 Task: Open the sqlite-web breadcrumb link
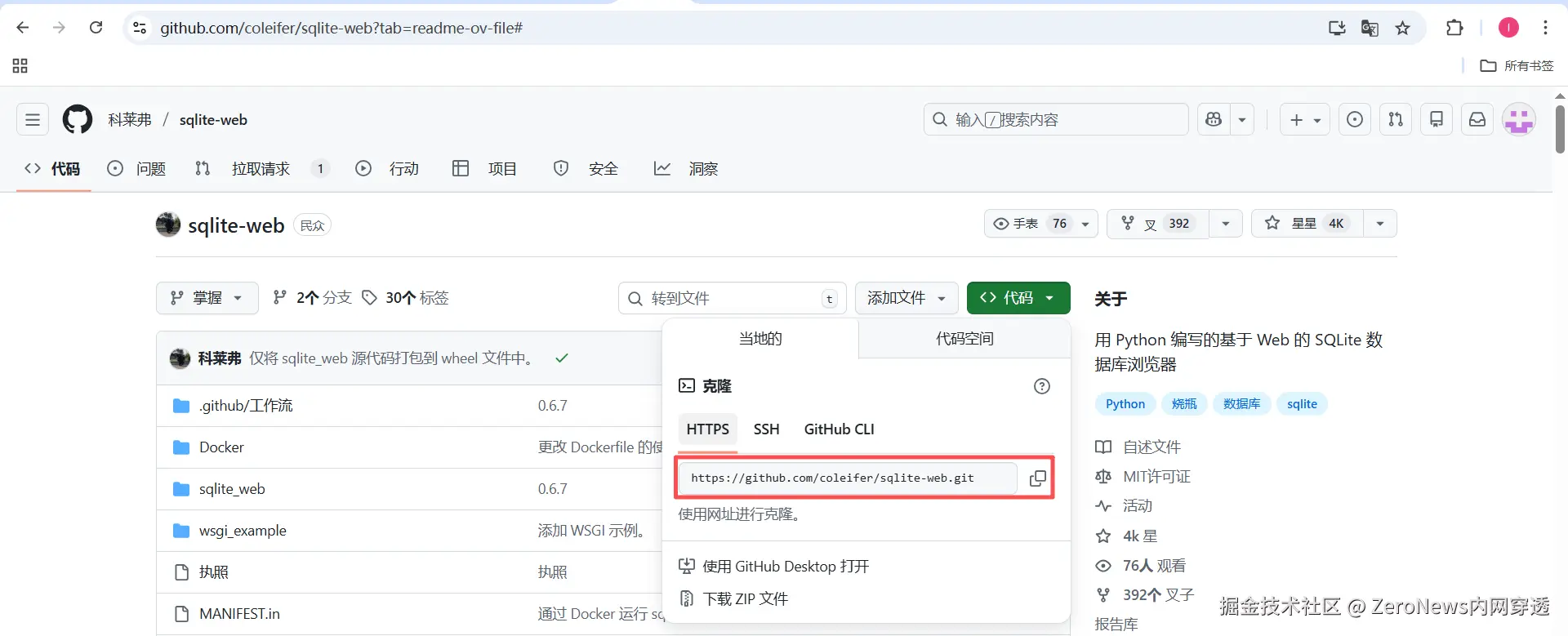[213, 120]
